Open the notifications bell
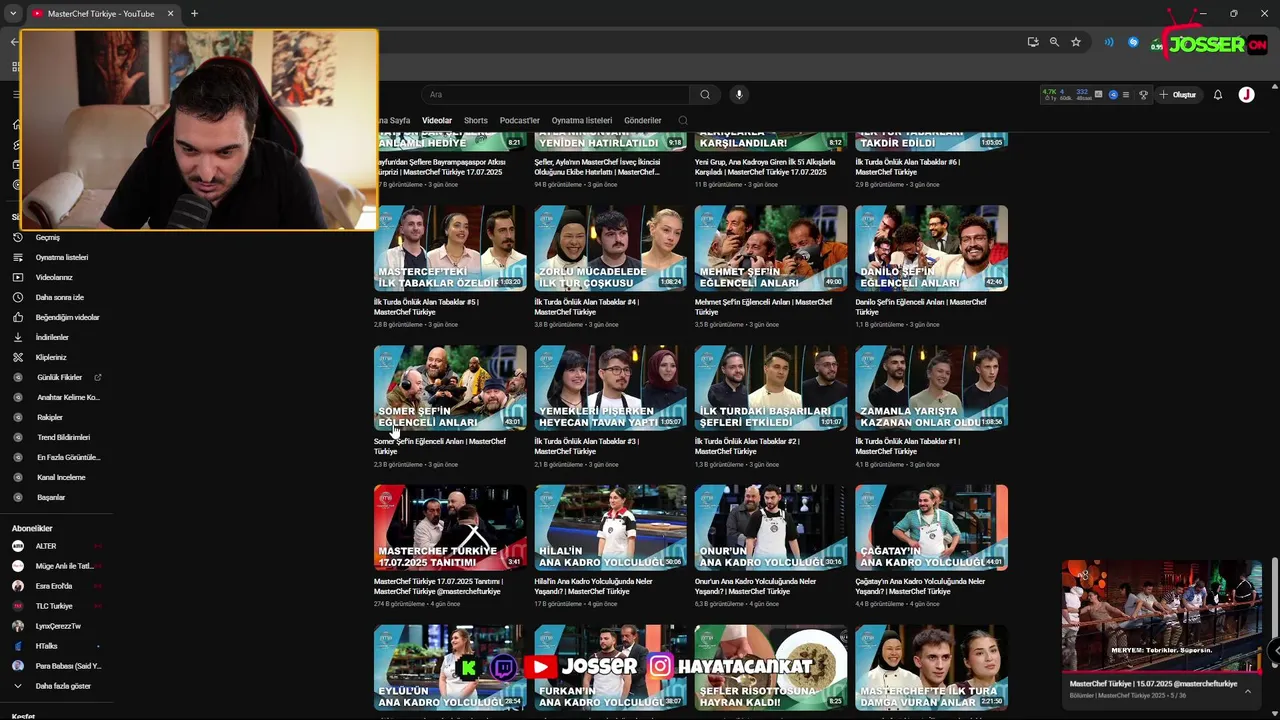 pyautogui.click(x=1218, y=95)
